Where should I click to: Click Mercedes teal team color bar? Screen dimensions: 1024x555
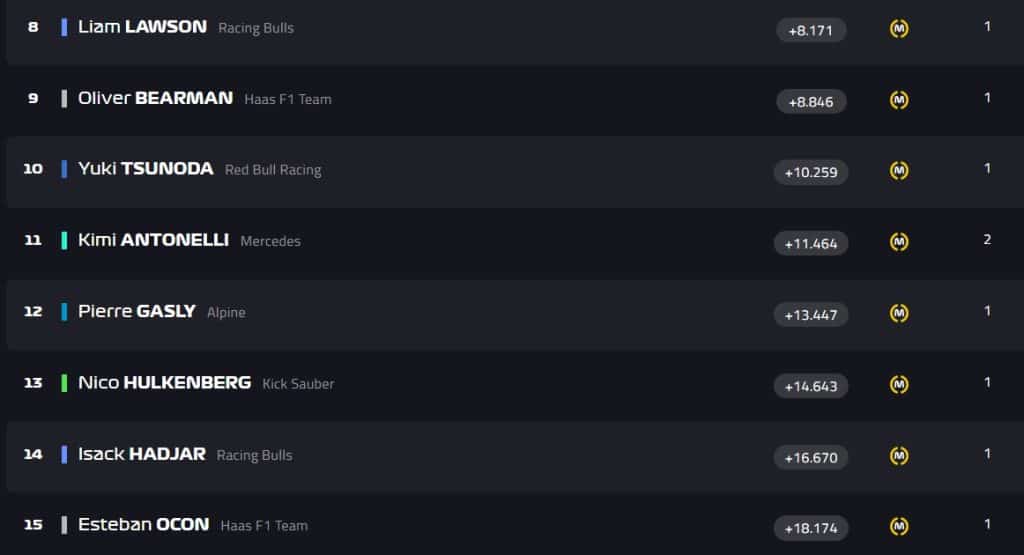[64, 240]
